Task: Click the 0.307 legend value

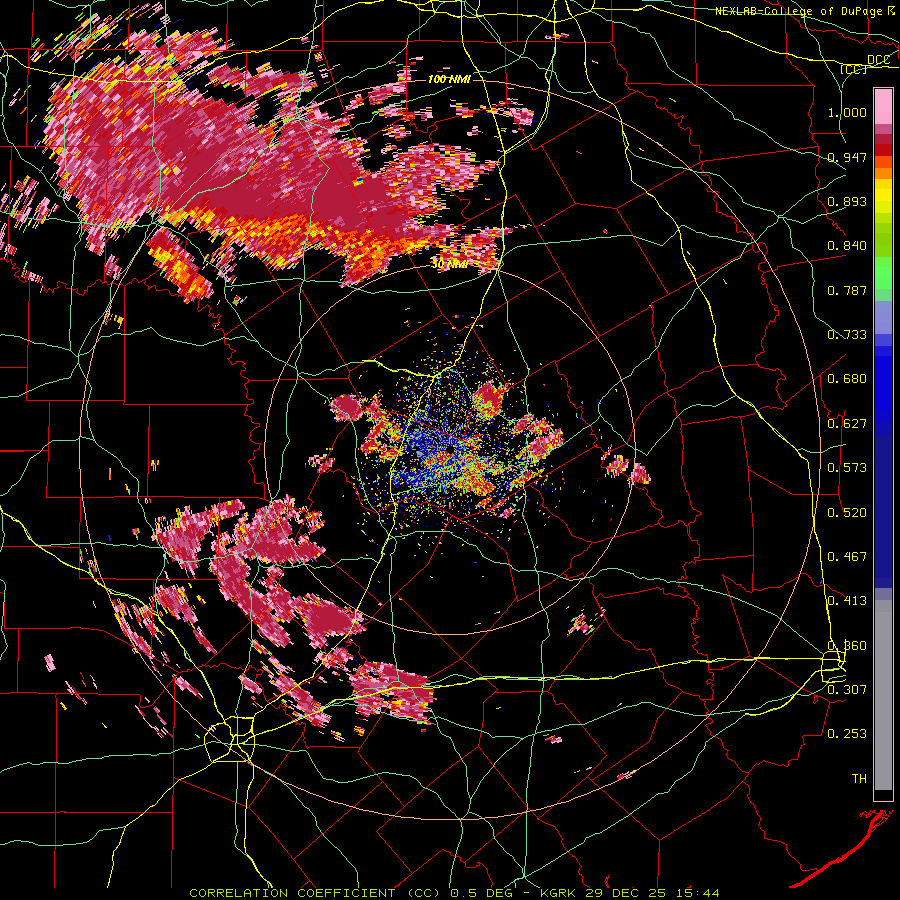Action: [847, 690]
